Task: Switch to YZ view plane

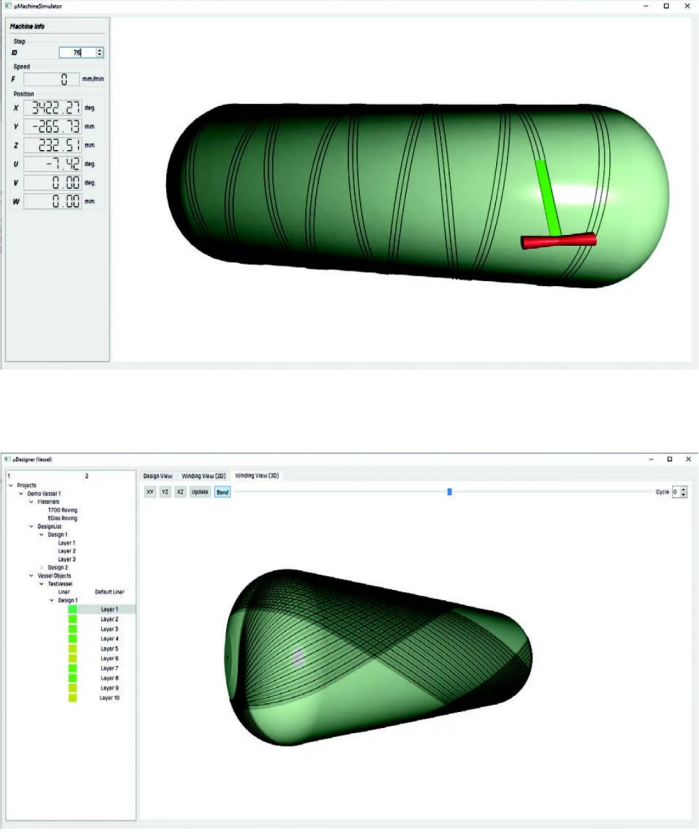Action: pyautogui.click(x=165, y=493)
